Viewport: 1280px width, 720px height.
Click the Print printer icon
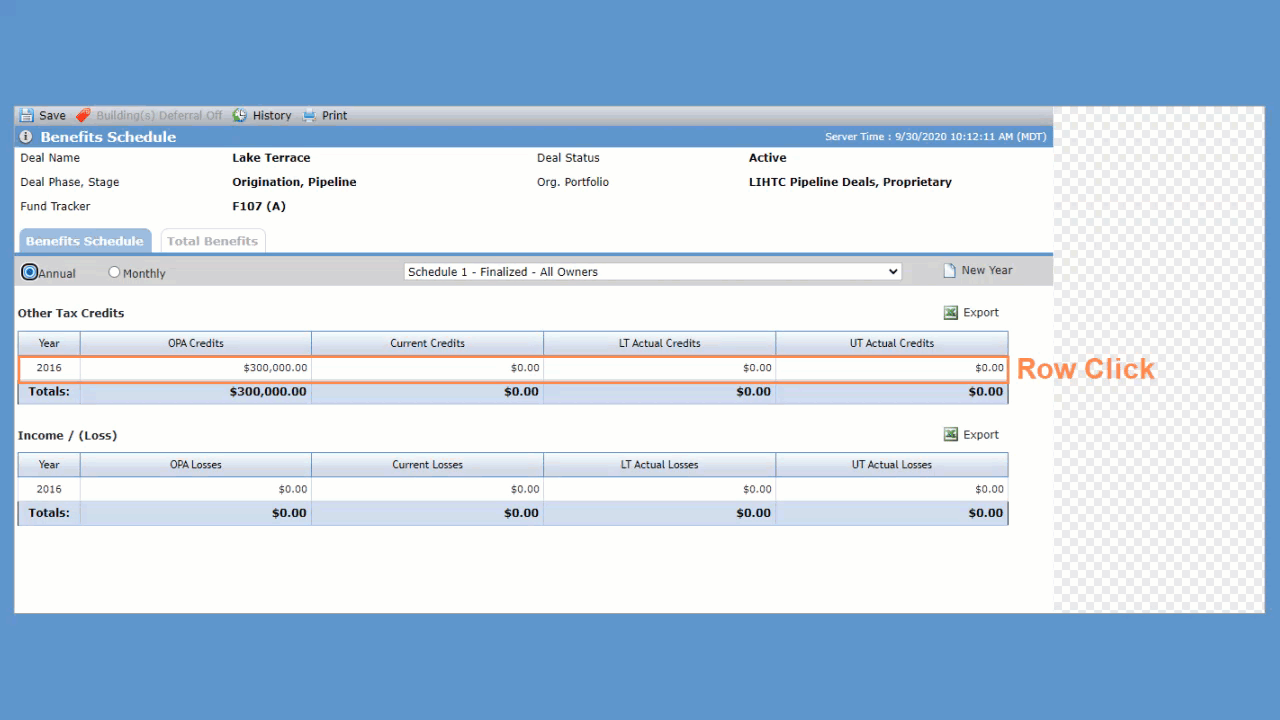[309, 115]
